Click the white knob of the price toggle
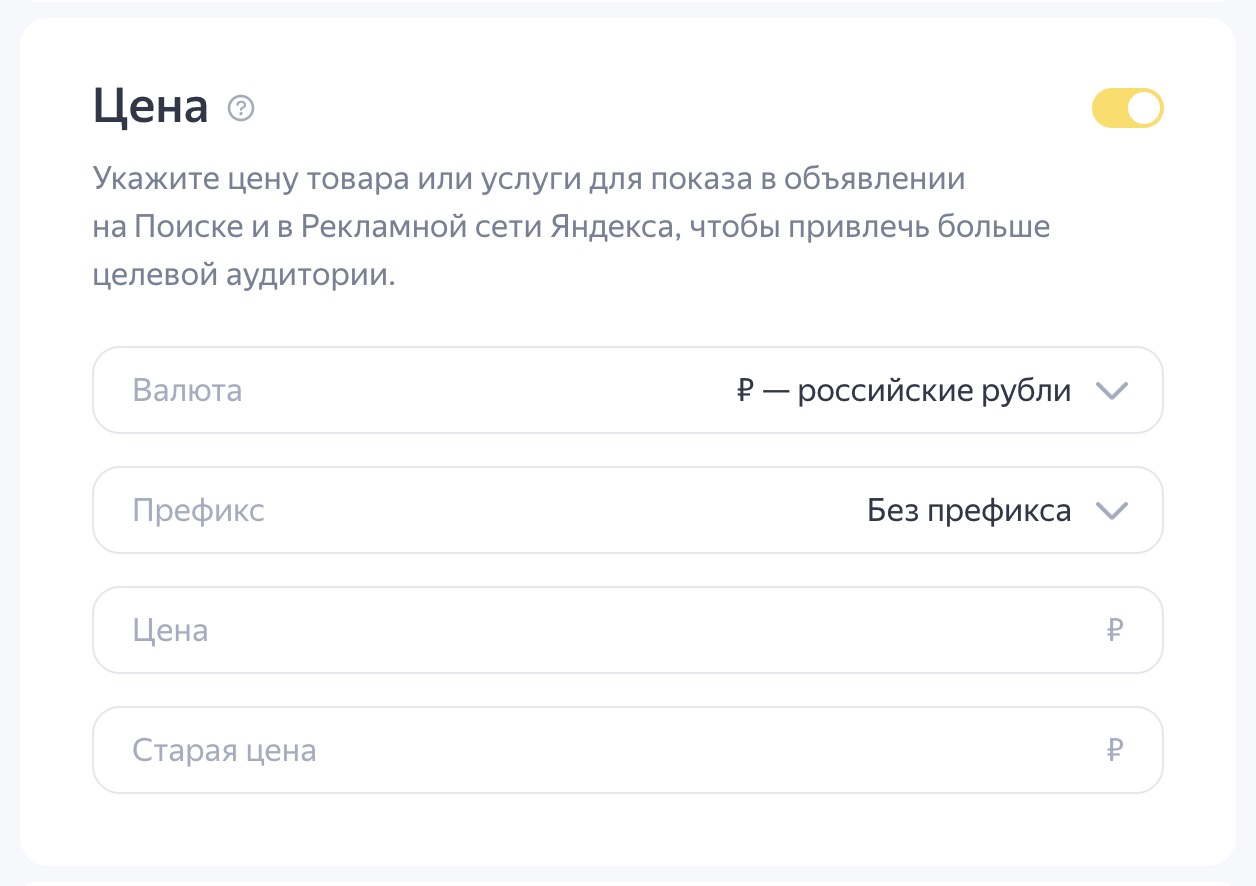The width and height of the screenshot is (1256, 886). tap(1144, 108)
